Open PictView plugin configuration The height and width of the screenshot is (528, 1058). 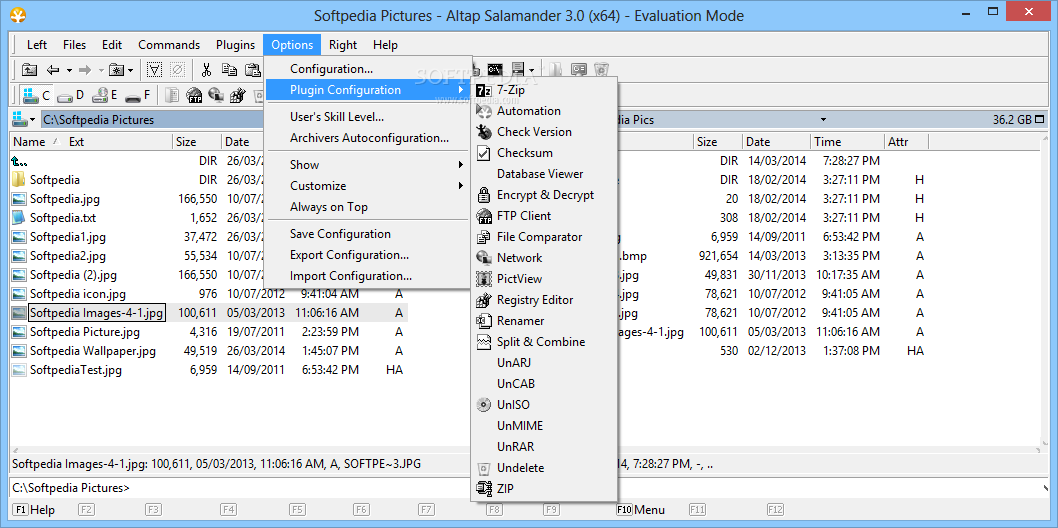pos(544,278)
